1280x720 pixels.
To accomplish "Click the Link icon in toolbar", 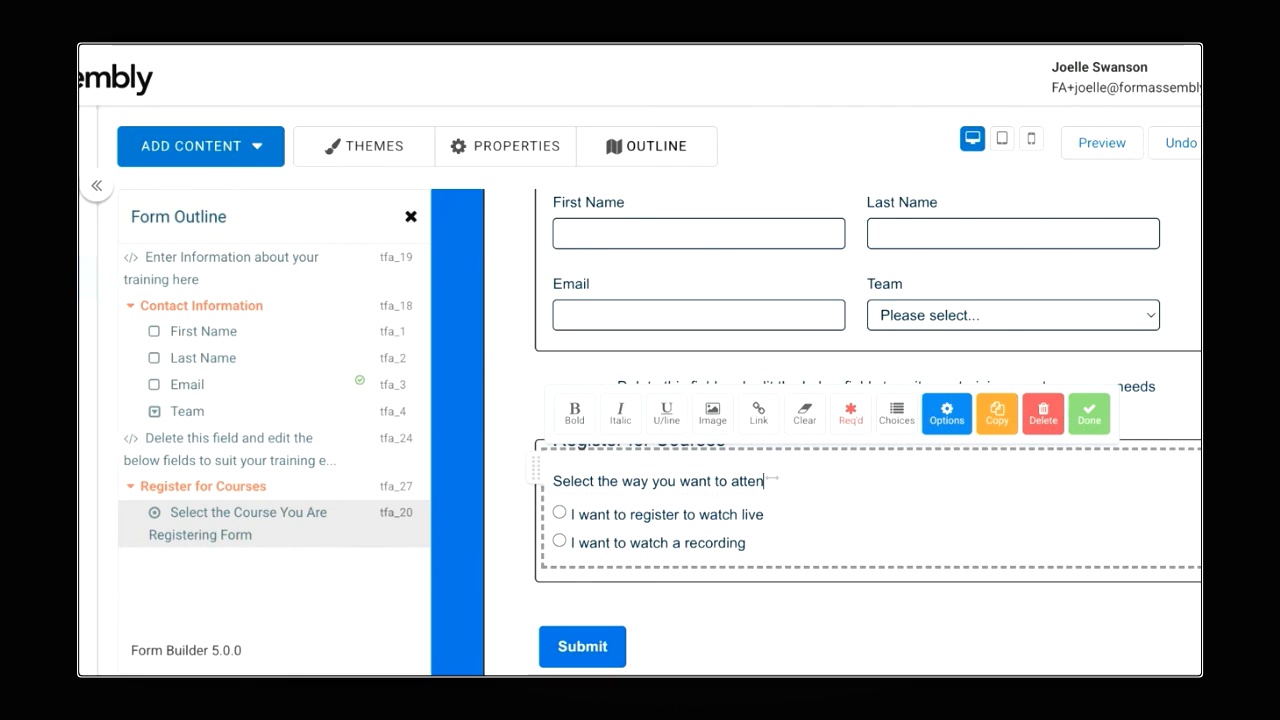I will (x=758, y=412).
